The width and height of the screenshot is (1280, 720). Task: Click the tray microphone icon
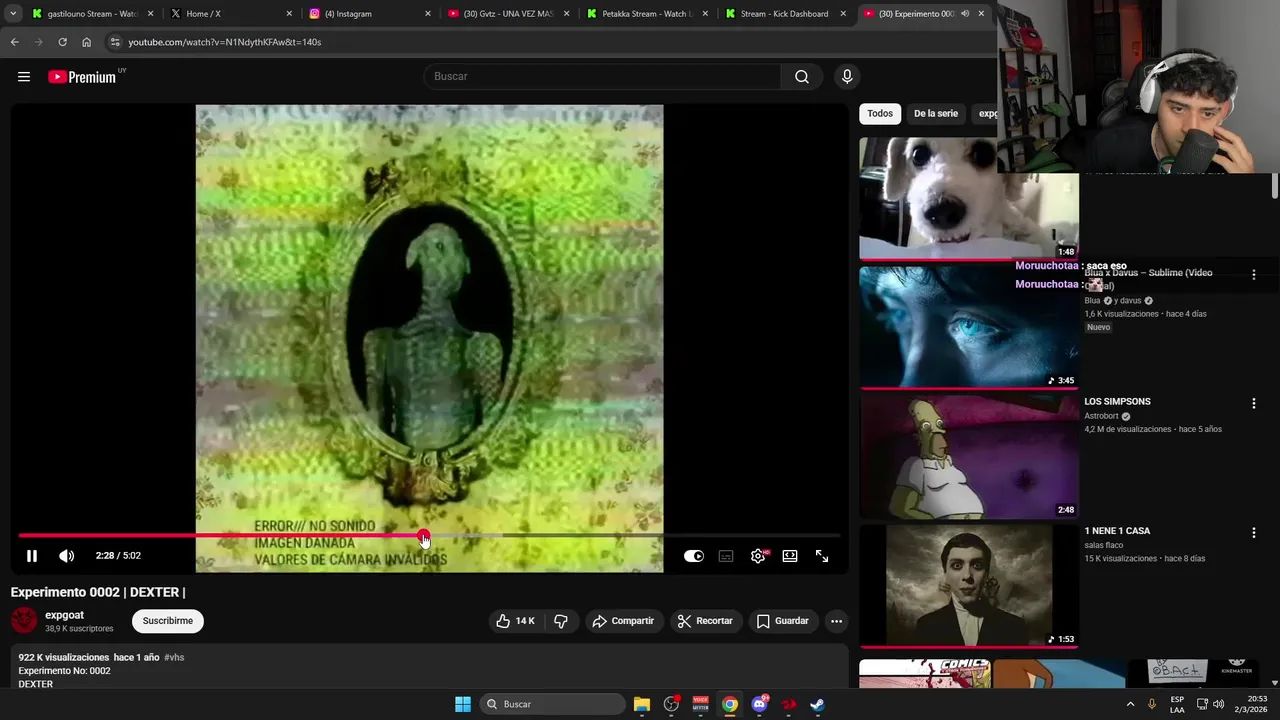point(1152,704)
